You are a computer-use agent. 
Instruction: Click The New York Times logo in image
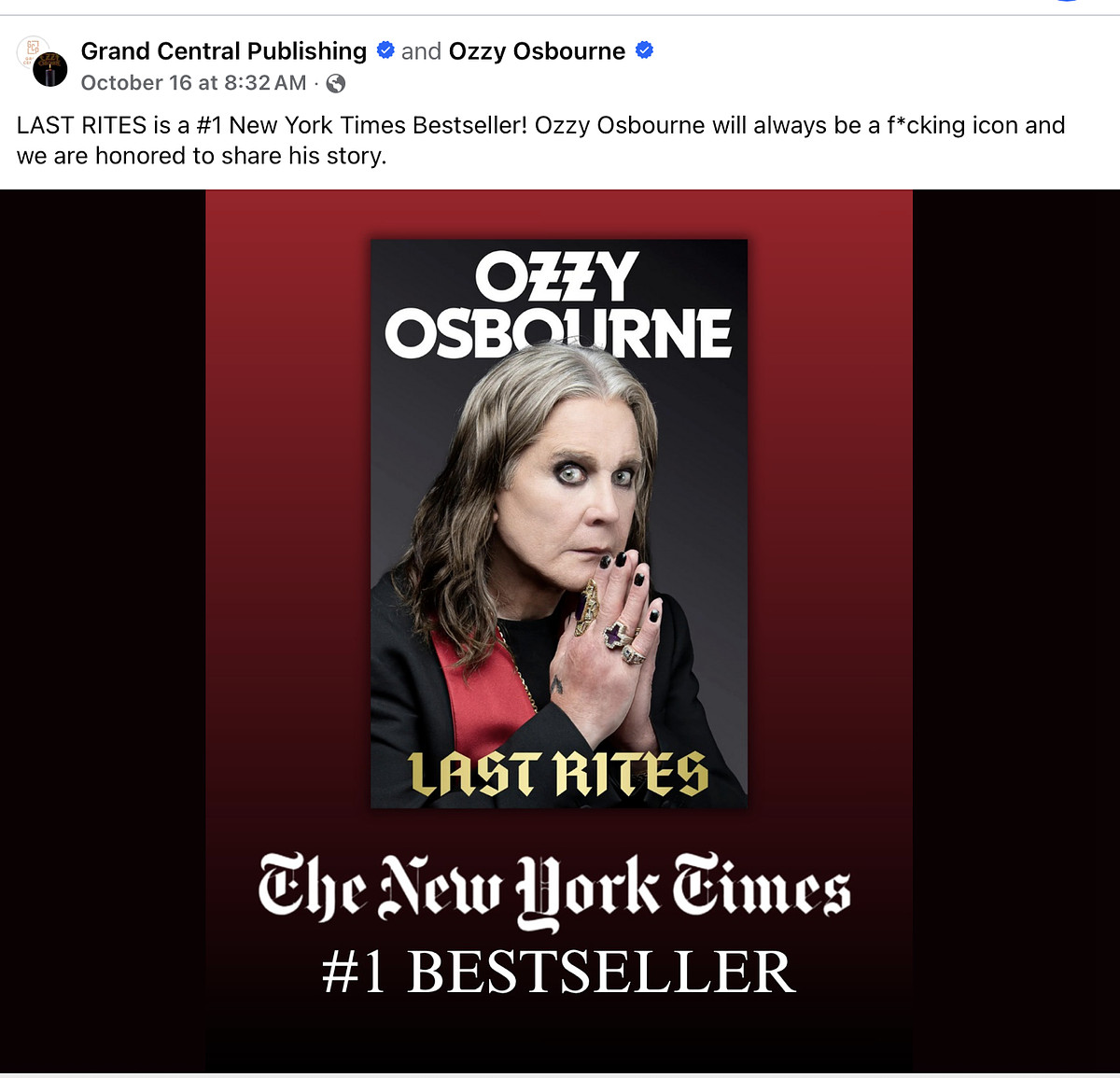click(554, 889)
